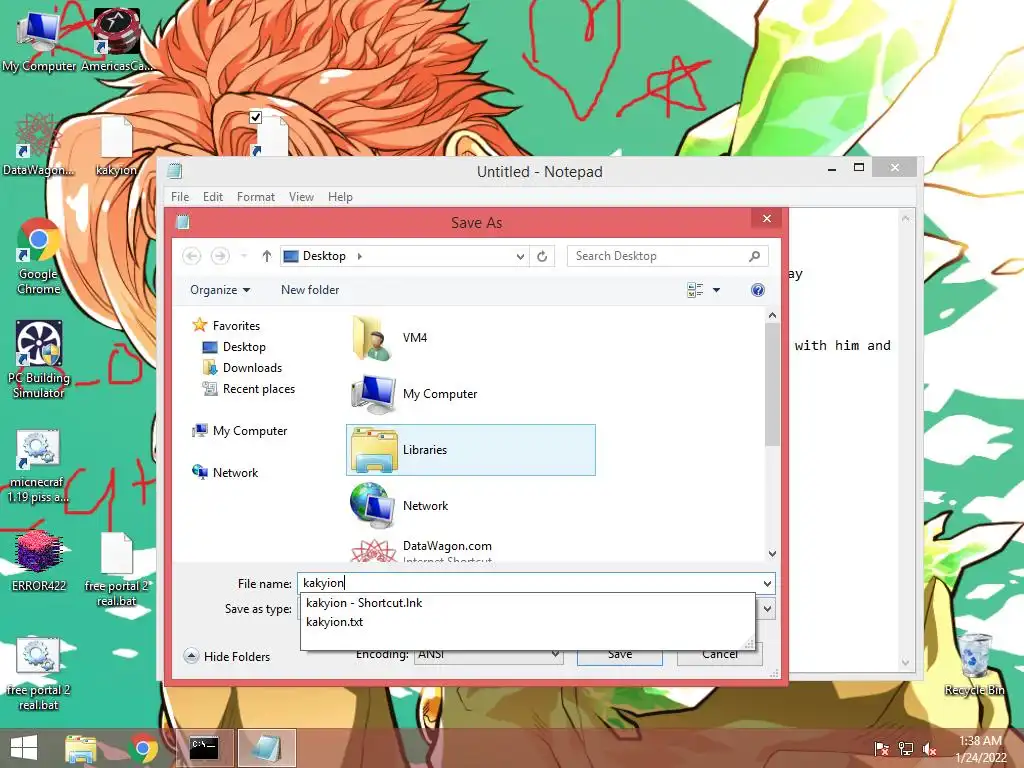Open File Explorer from taskbar
This screenshot has width=1024, height=768.
click(x=80, y=748)
